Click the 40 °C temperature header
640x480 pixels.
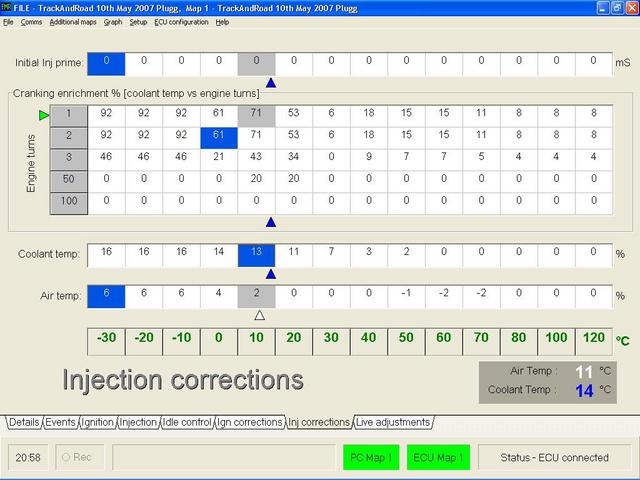point(369,342)
